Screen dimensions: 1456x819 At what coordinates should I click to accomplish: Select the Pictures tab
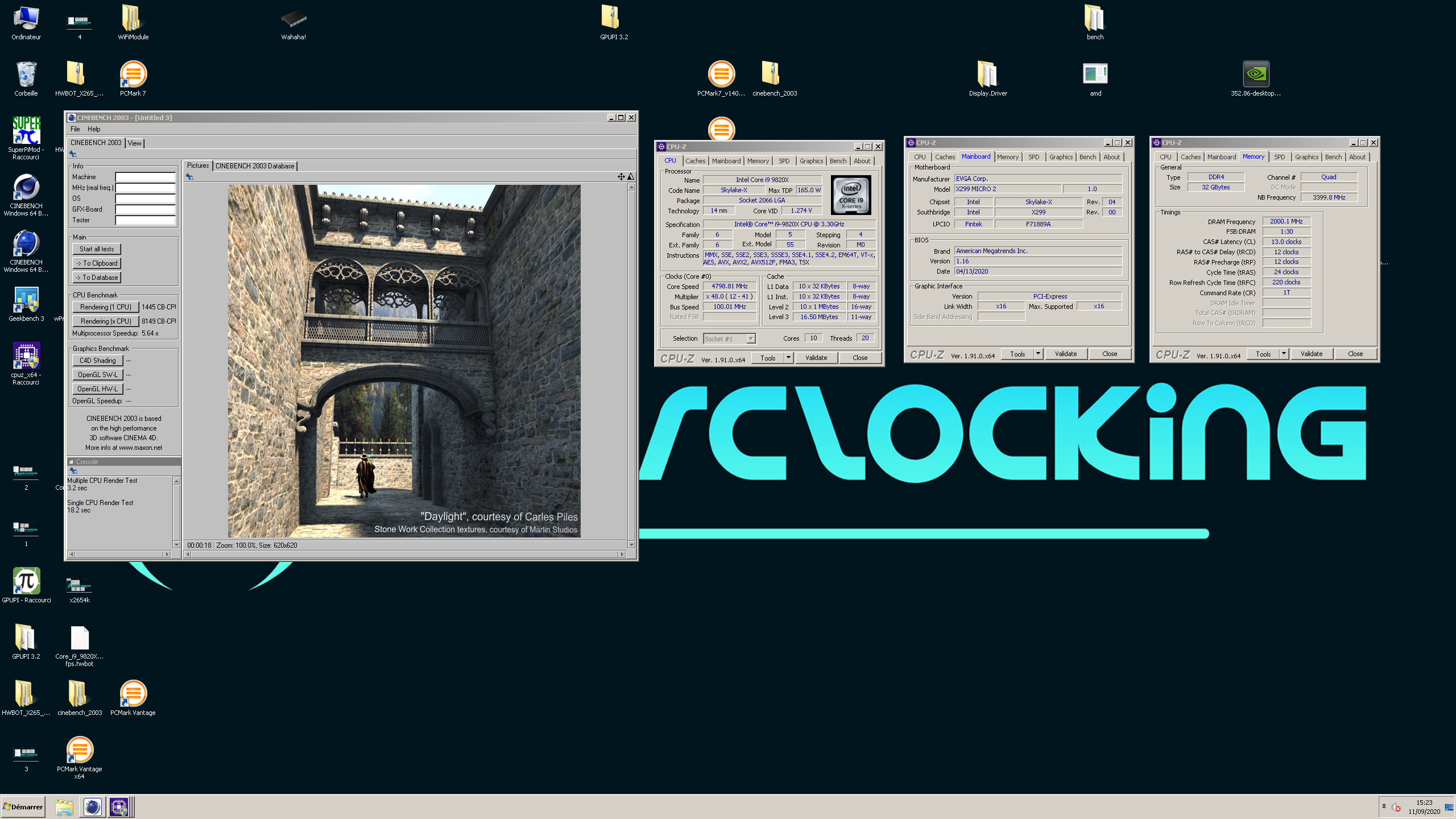coord(198,166)
